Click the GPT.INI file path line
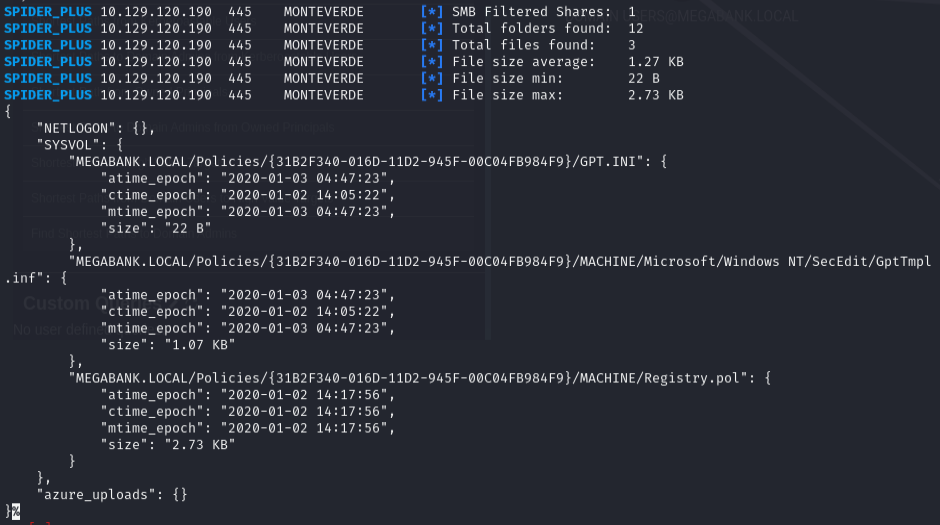This screenshot has width=940, height=525. point(359,162)
